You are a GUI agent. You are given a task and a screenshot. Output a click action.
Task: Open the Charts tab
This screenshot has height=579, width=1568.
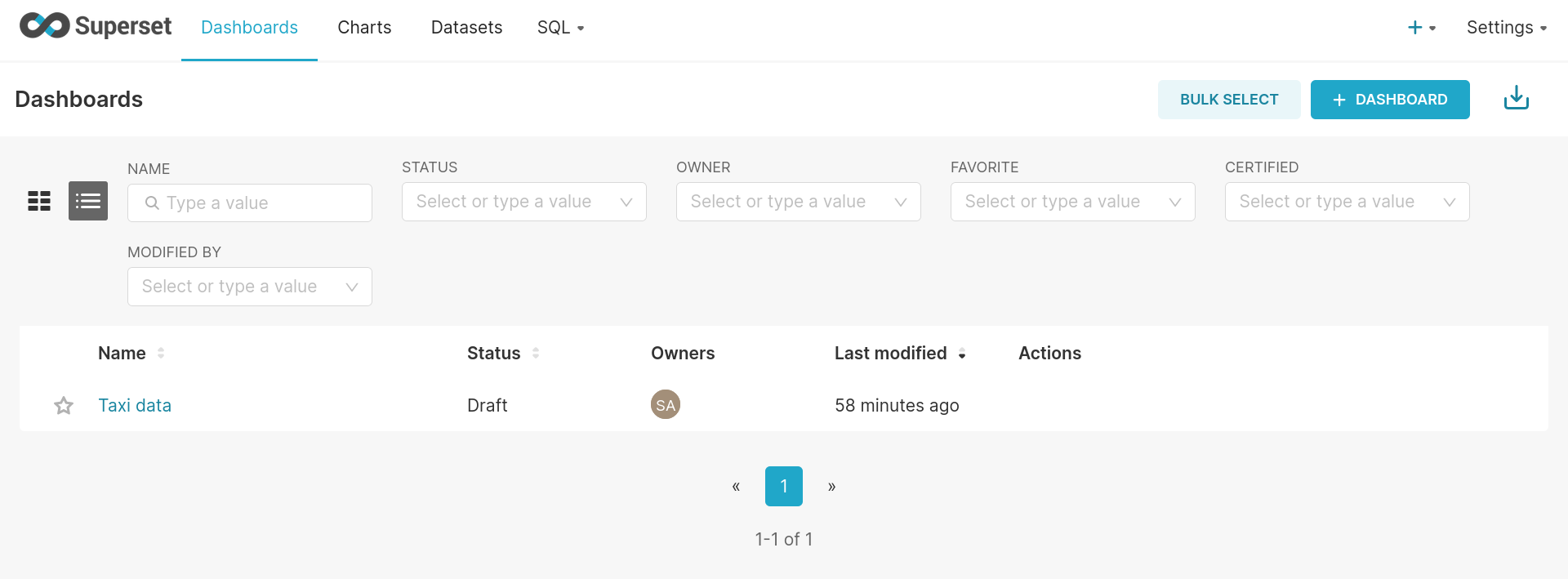364,28
